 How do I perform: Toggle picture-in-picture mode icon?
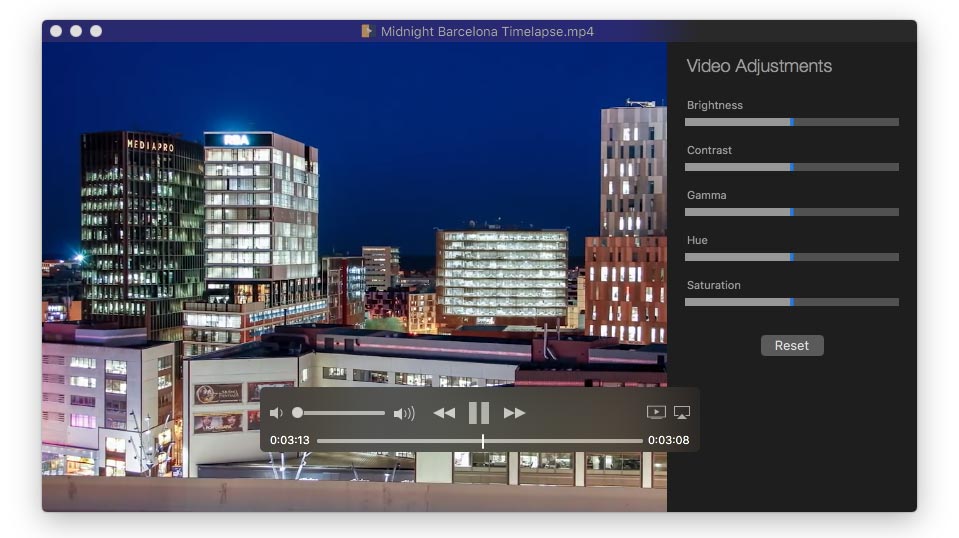tap(656, 412)
